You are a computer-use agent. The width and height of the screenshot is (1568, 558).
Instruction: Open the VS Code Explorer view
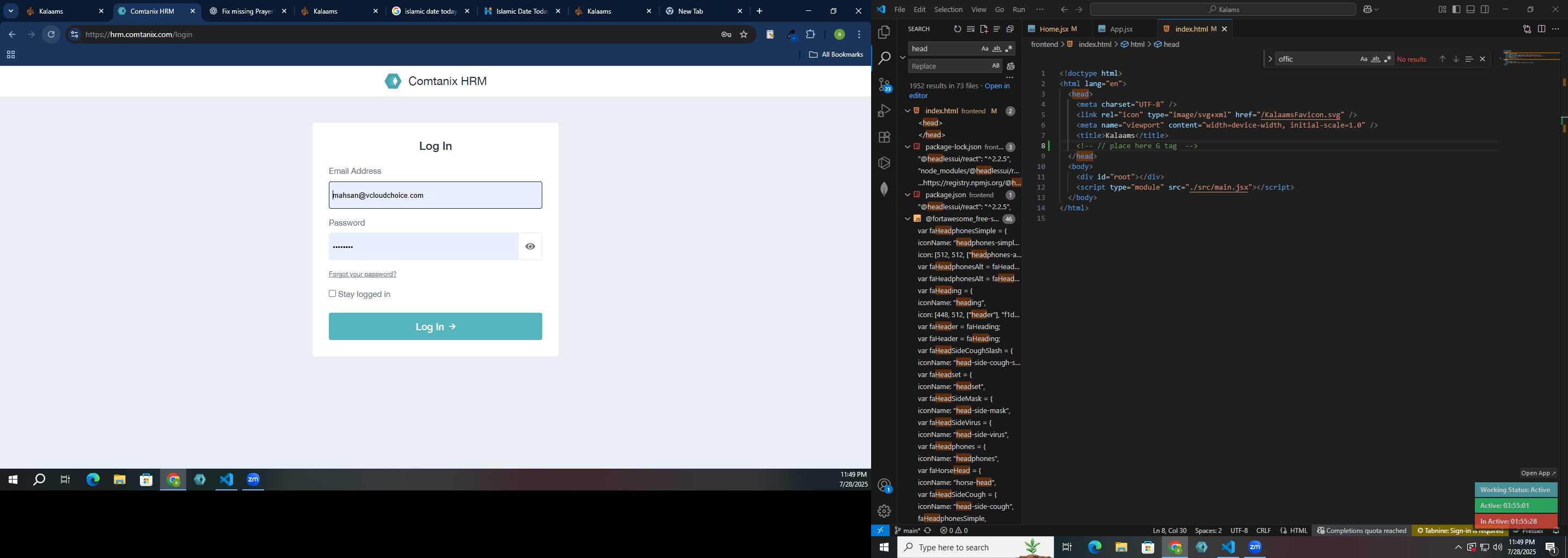coord(884,32)
